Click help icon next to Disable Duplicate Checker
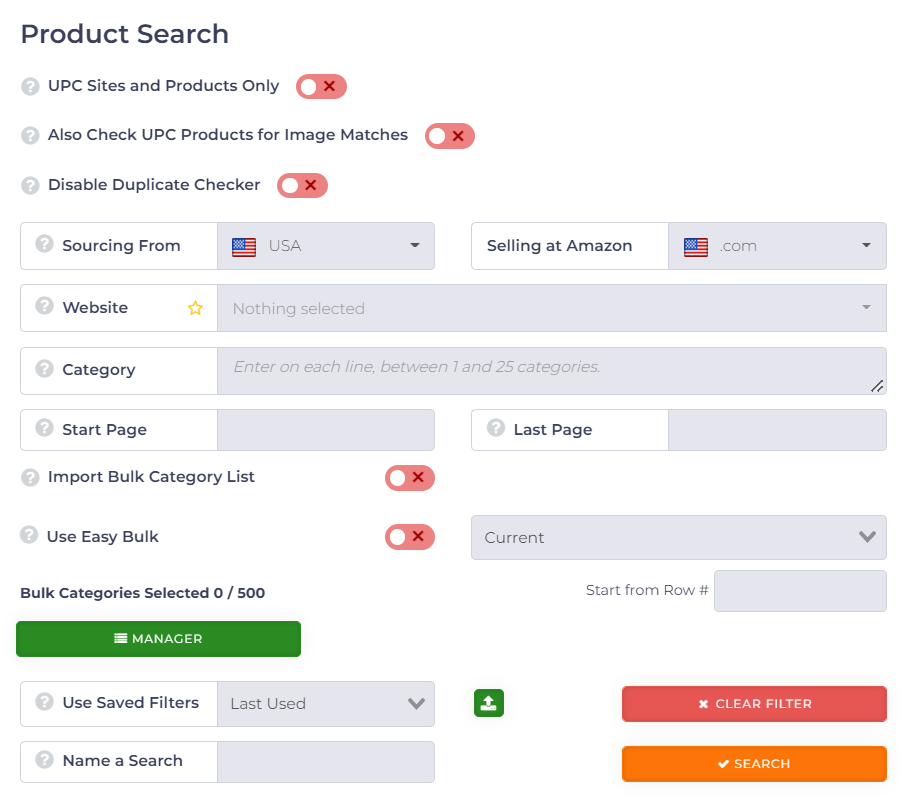This screenshot has height=807, width=904. pos(30,185)
